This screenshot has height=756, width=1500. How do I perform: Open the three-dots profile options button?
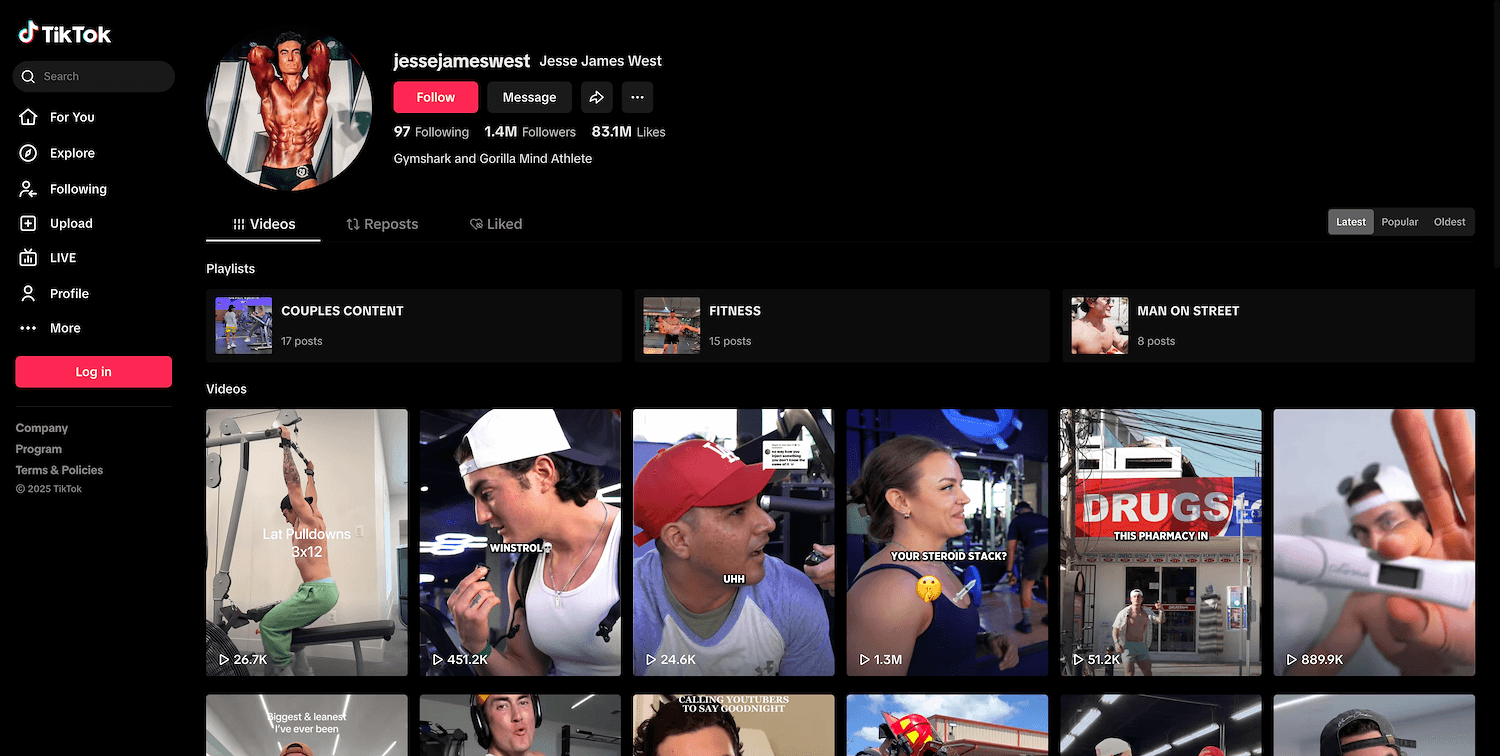pos(637,97)
